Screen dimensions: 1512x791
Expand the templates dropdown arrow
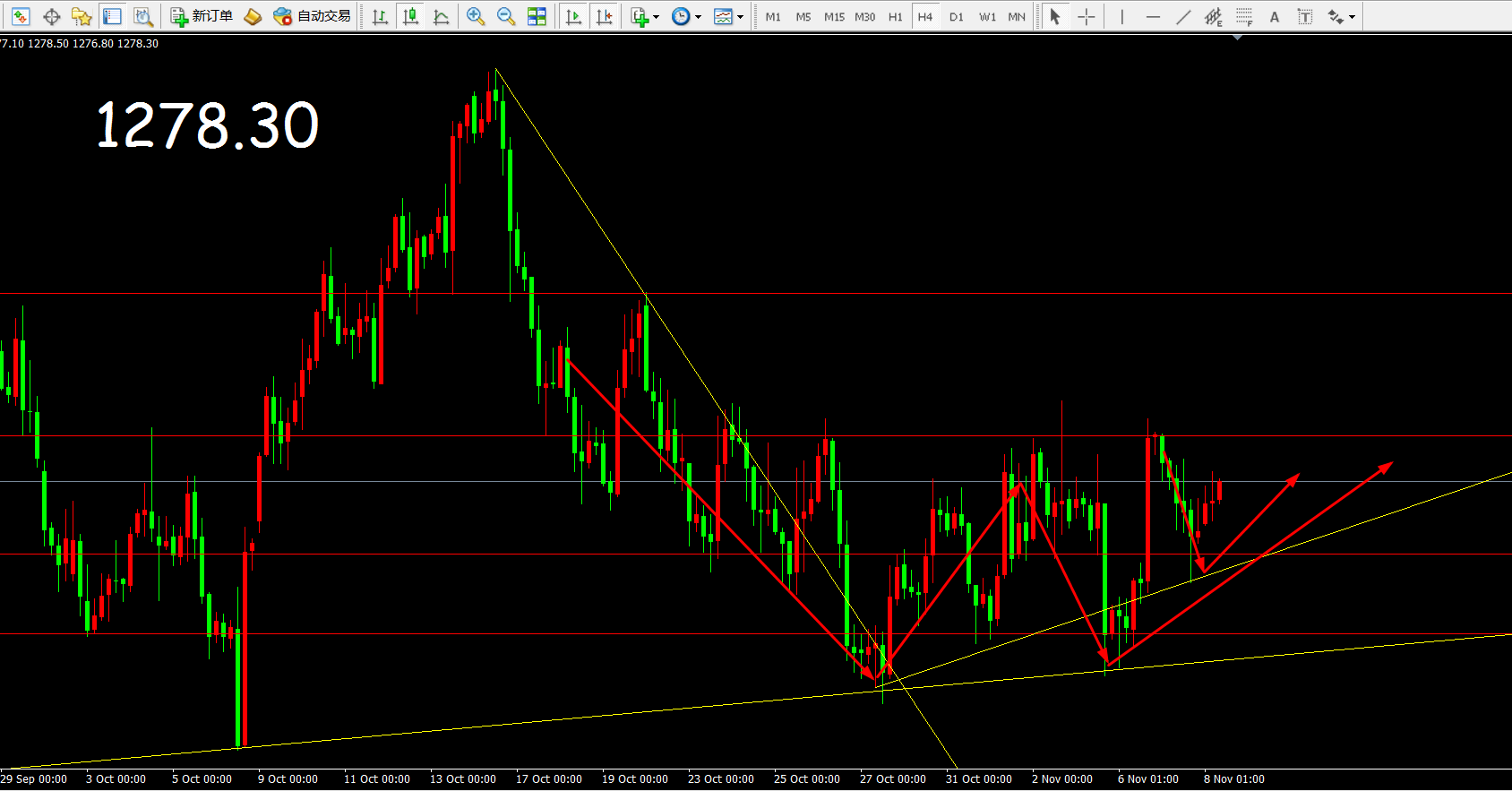point(740,16)
